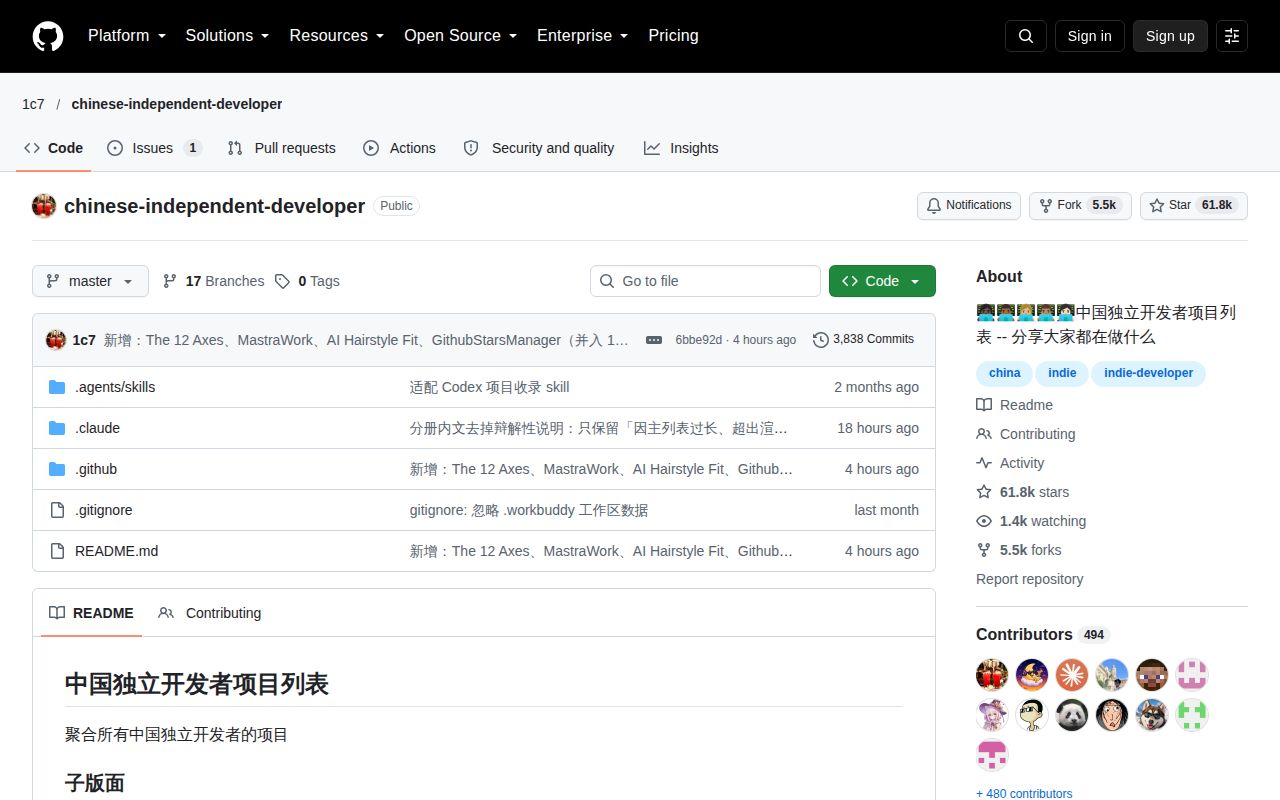The width and height of the screenshot is (1280, 800).
Task: Open the master branch selector dropdown
Action: (90, 281)
